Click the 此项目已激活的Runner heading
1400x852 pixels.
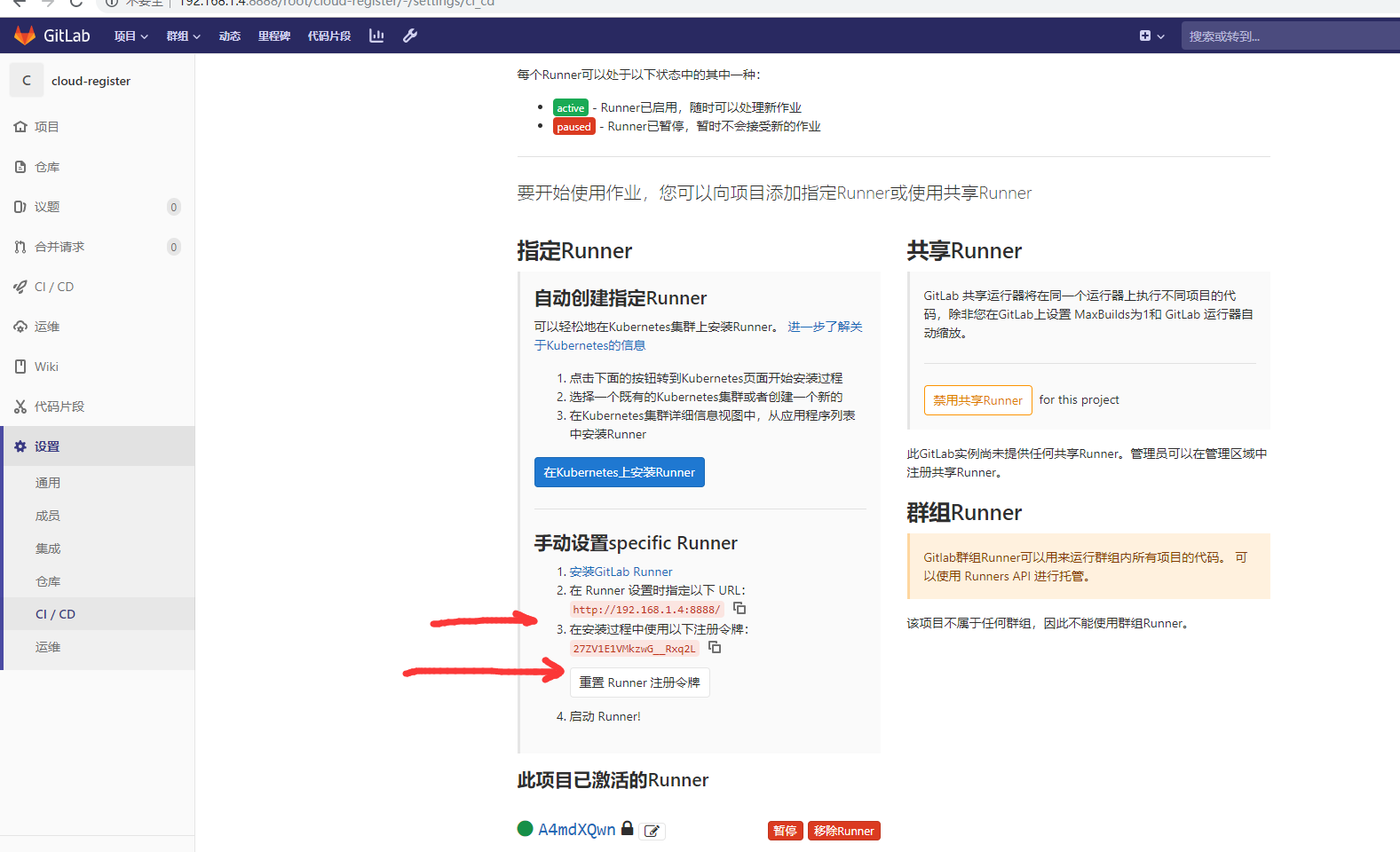coord(613,780)
